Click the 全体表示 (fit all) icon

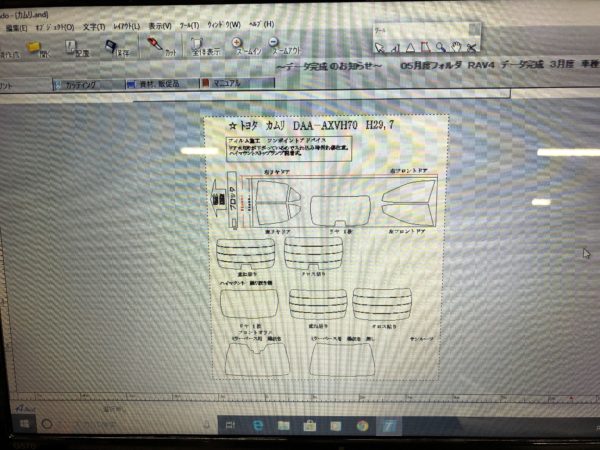[196, 43]
